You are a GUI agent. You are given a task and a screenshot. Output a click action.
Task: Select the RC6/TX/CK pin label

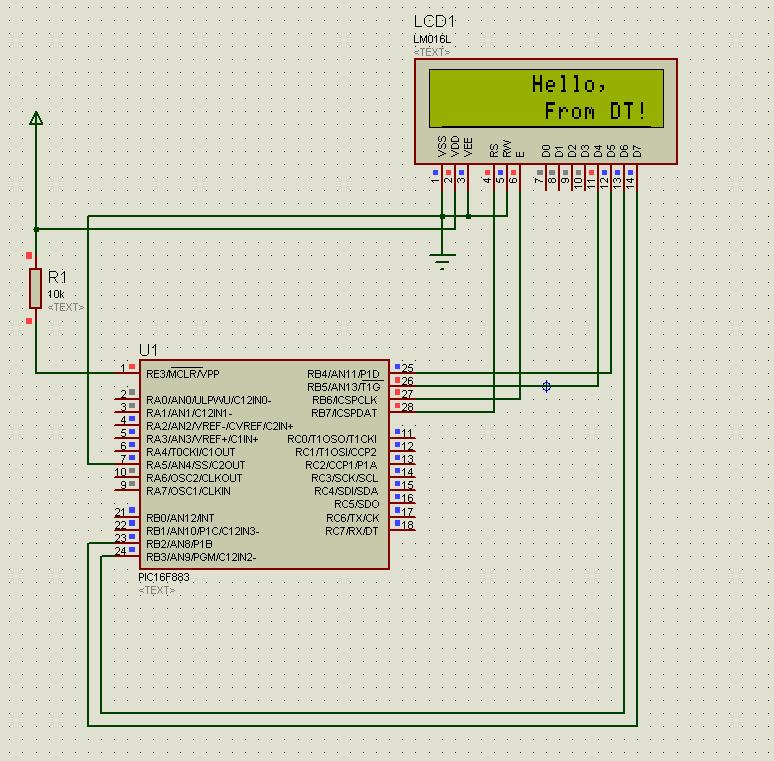[352, 518]
